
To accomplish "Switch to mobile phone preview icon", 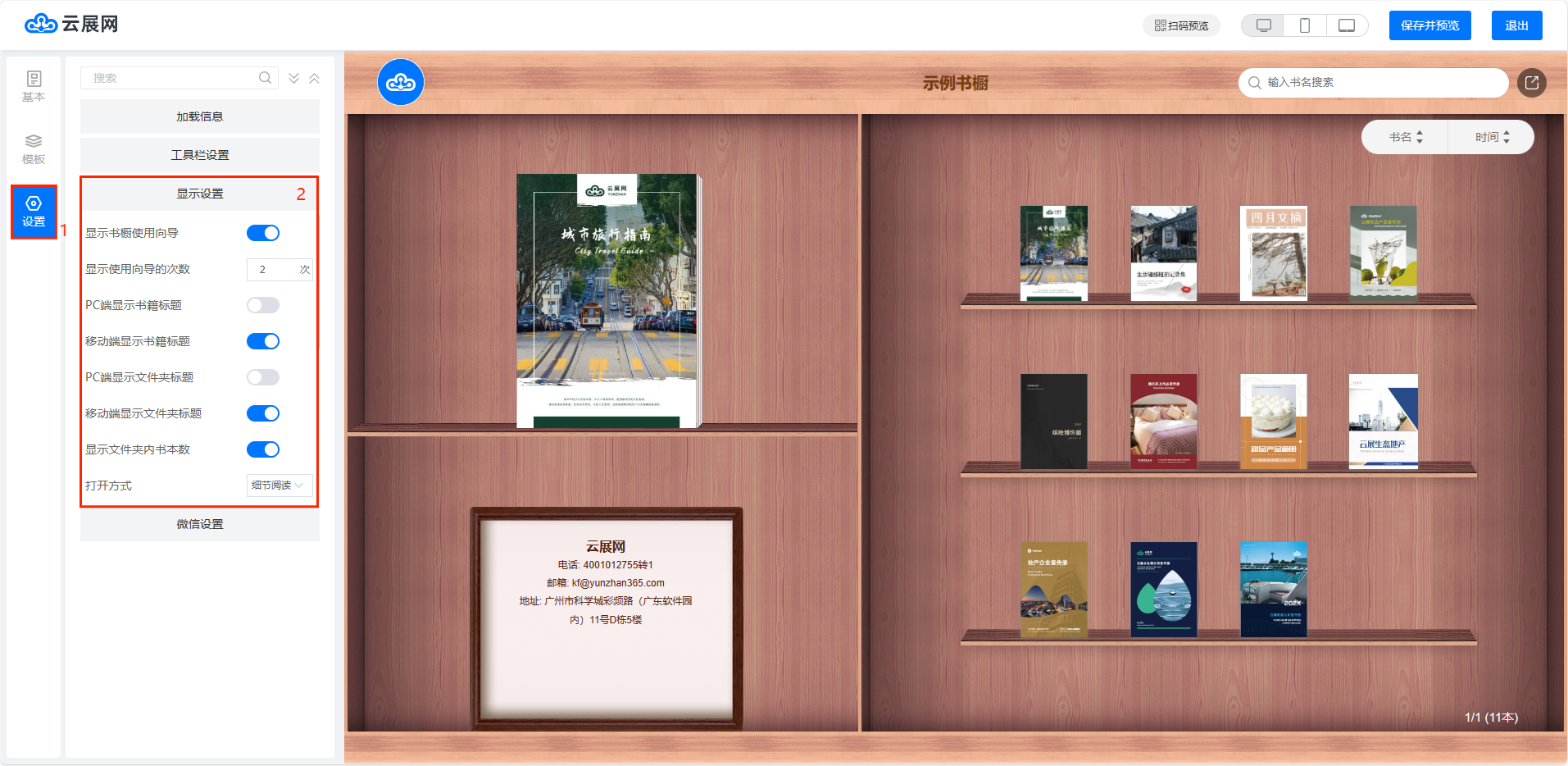I will click(1305, 25).
